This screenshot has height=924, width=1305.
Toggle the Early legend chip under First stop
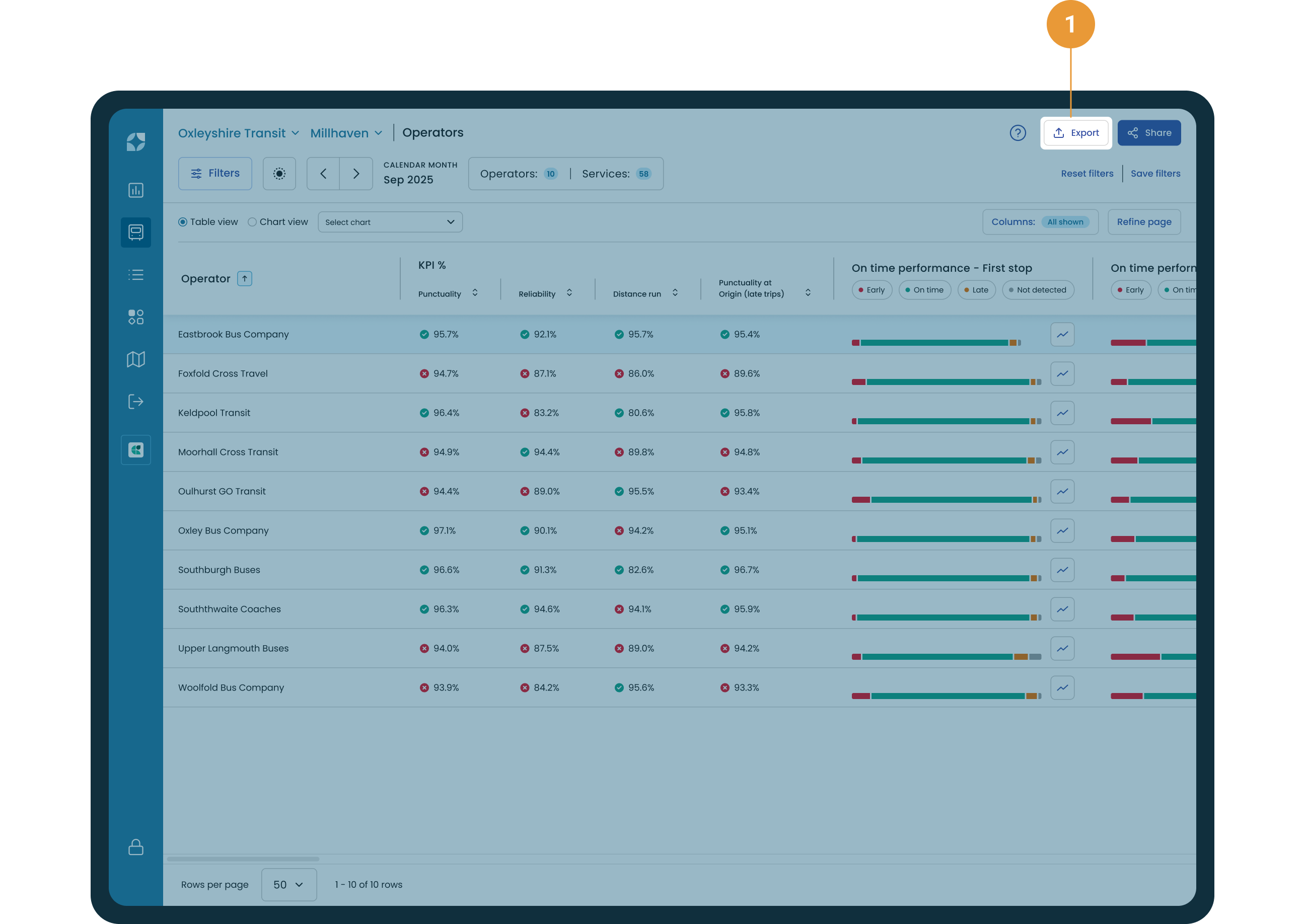click(872, 289)
